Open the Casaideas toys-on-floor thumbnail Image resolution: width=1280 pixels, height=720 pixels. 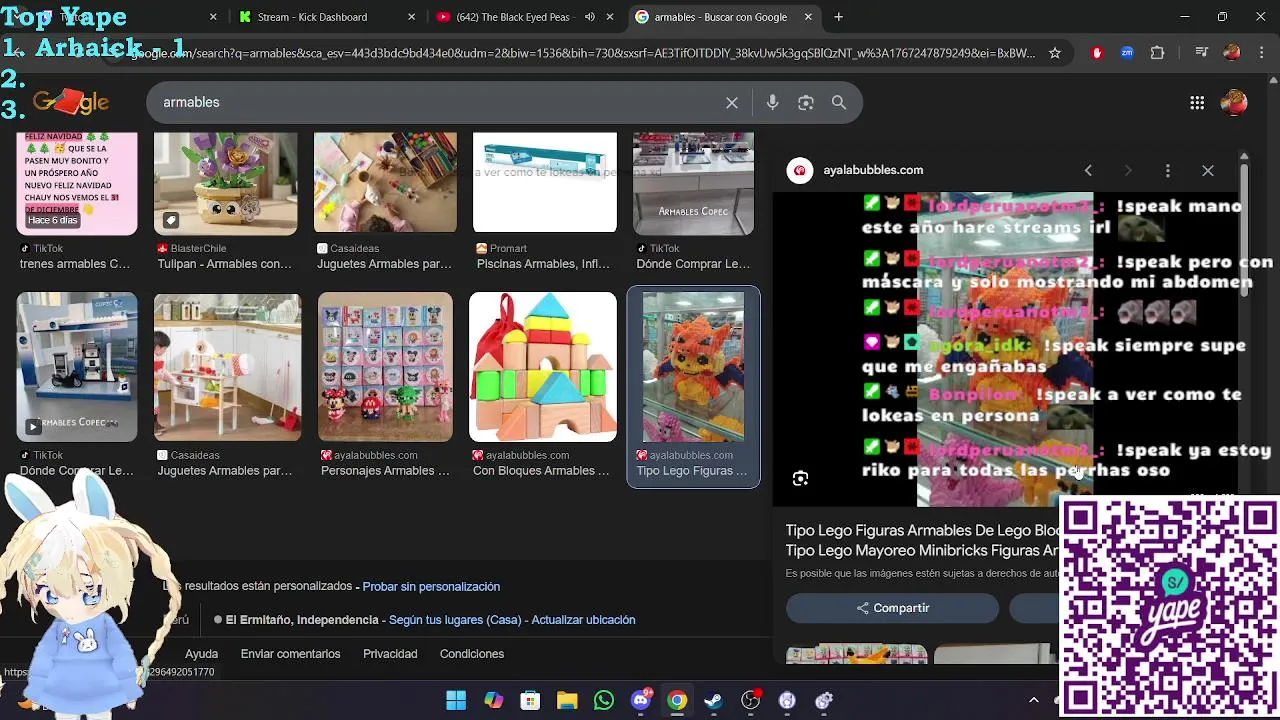click(385, 184)
